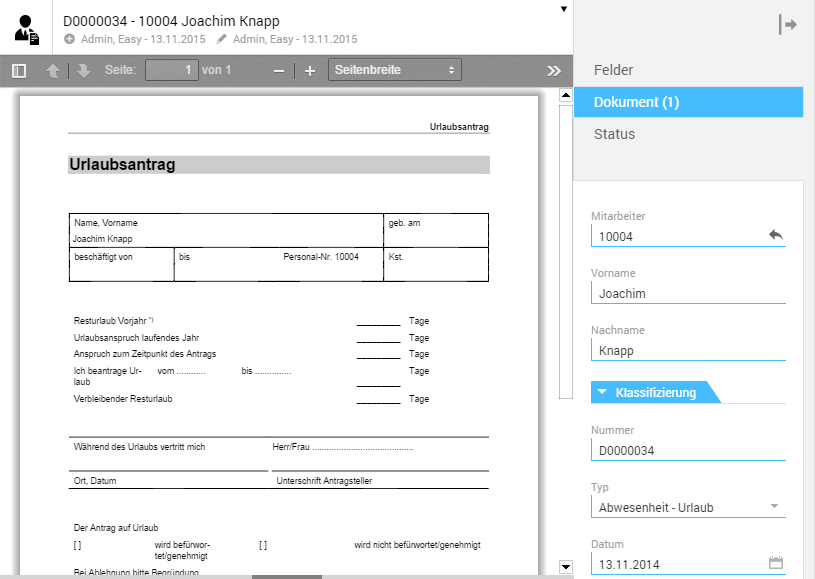Viewport: 815px width, 579px height.
Task: Collapse the right side panel
Action: click(x=788, y=25)
